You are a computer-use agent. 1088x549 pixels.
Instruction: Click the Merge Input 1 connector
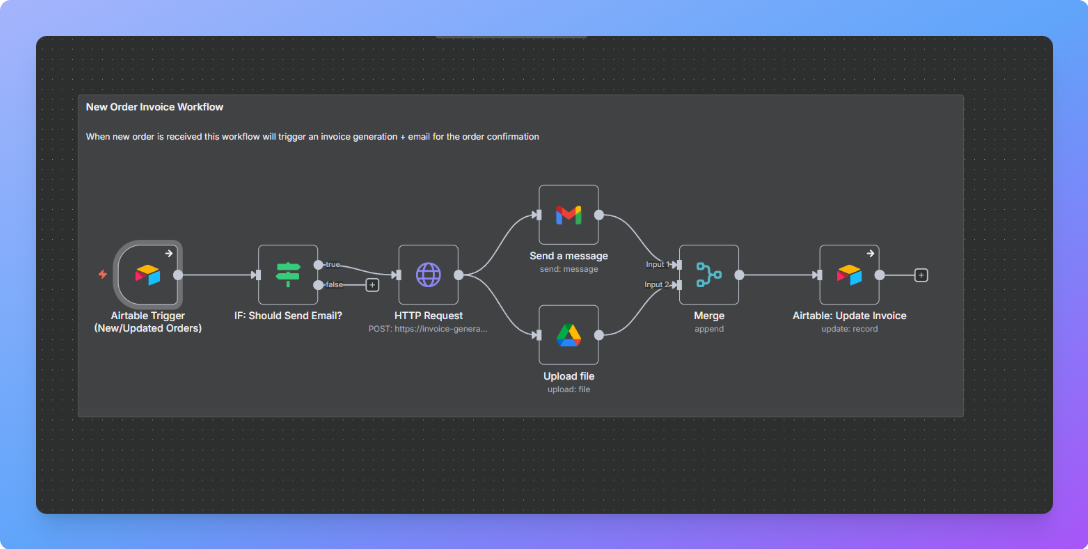[x=679, y=264]
